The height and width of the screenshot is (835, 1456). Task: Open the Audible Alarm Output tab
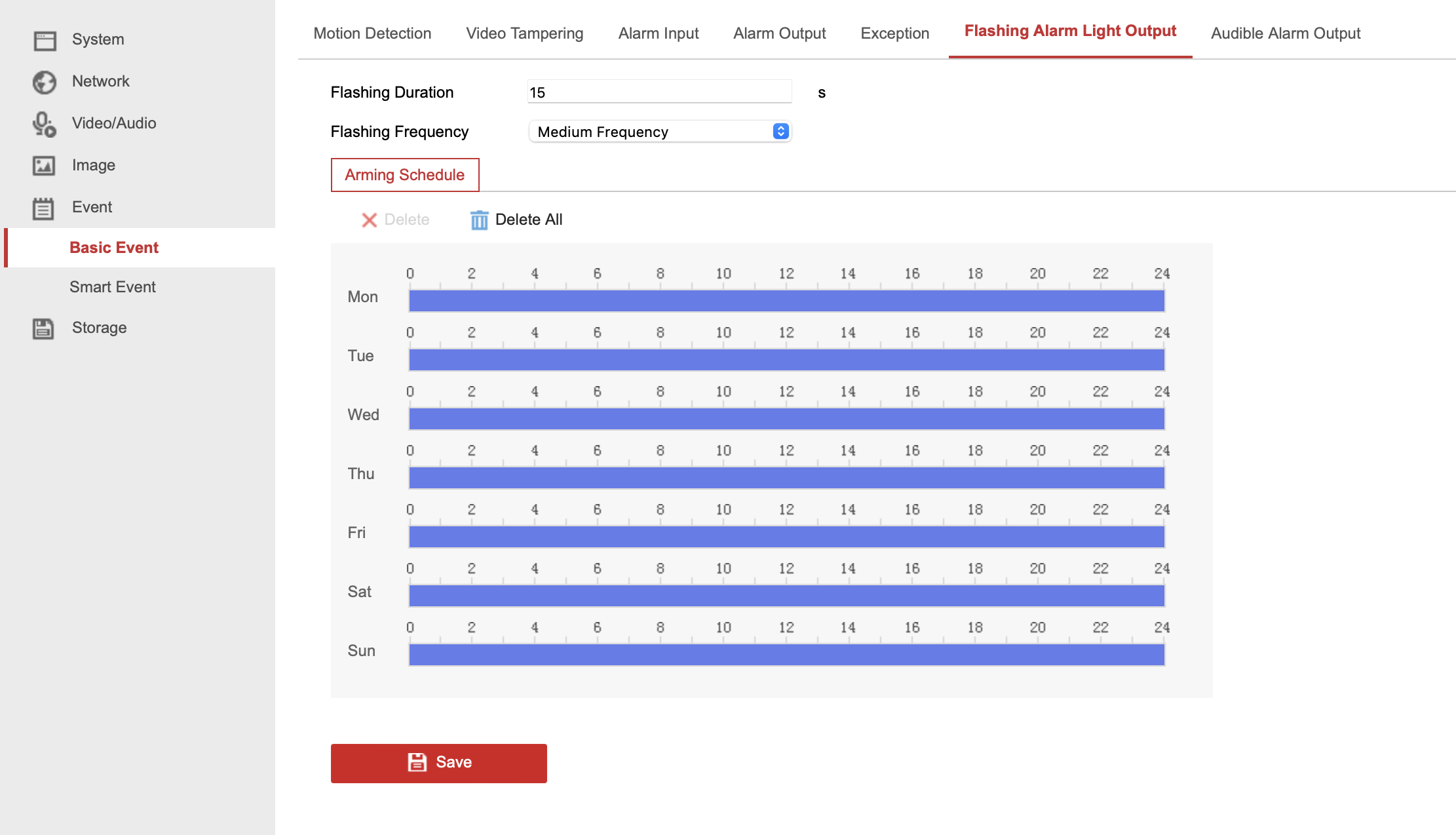(1285, 33)
